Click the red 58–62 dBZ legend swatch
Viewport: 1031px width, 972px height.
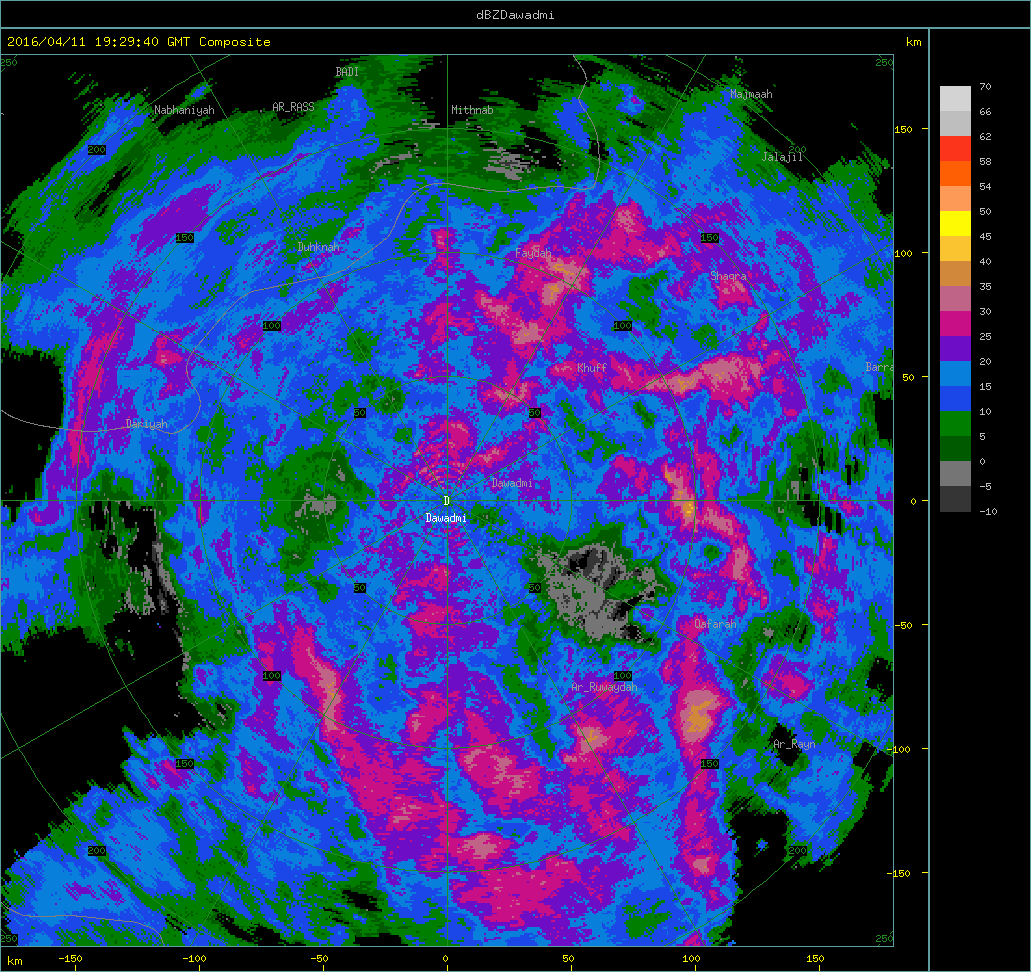[955, 149]
